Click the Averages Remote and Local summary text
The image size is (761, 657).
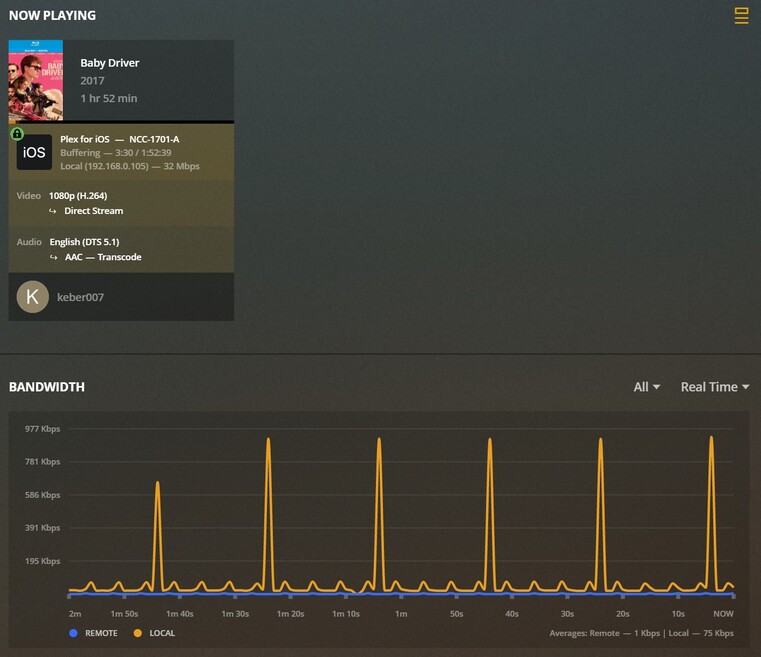[641, 633]
